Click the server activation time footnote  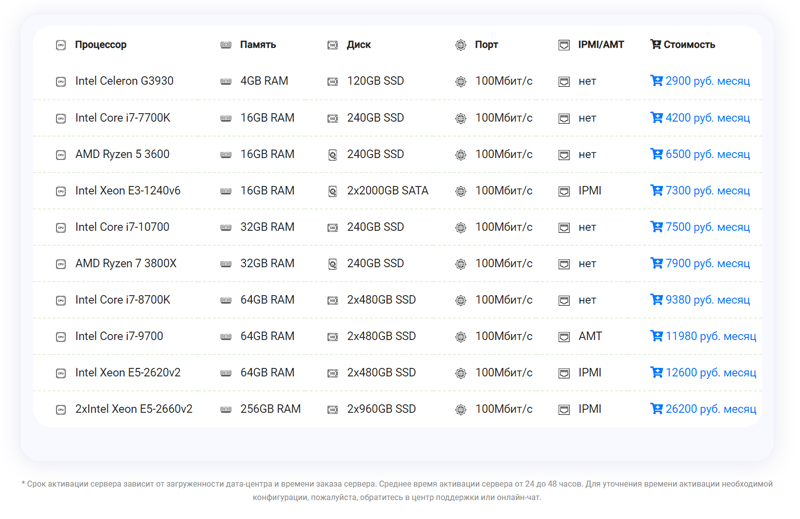tap(397, 490)
